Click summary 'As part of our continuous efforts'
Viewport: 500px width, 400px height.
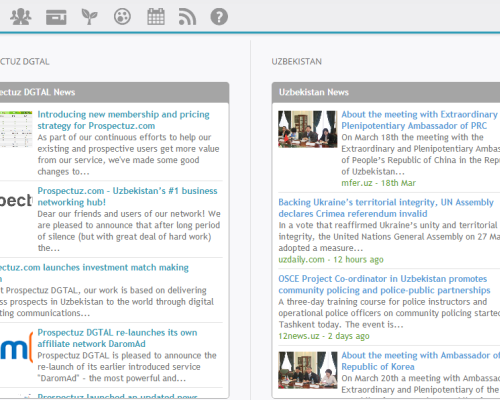point(128,154)
